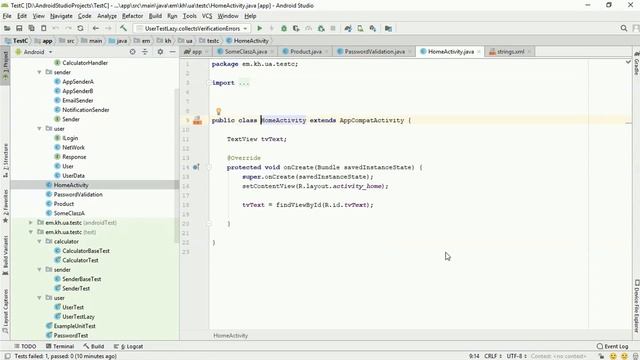Click the CRLF line separator status item
Screen dimensions: 640x360
(x=493, y=356)
